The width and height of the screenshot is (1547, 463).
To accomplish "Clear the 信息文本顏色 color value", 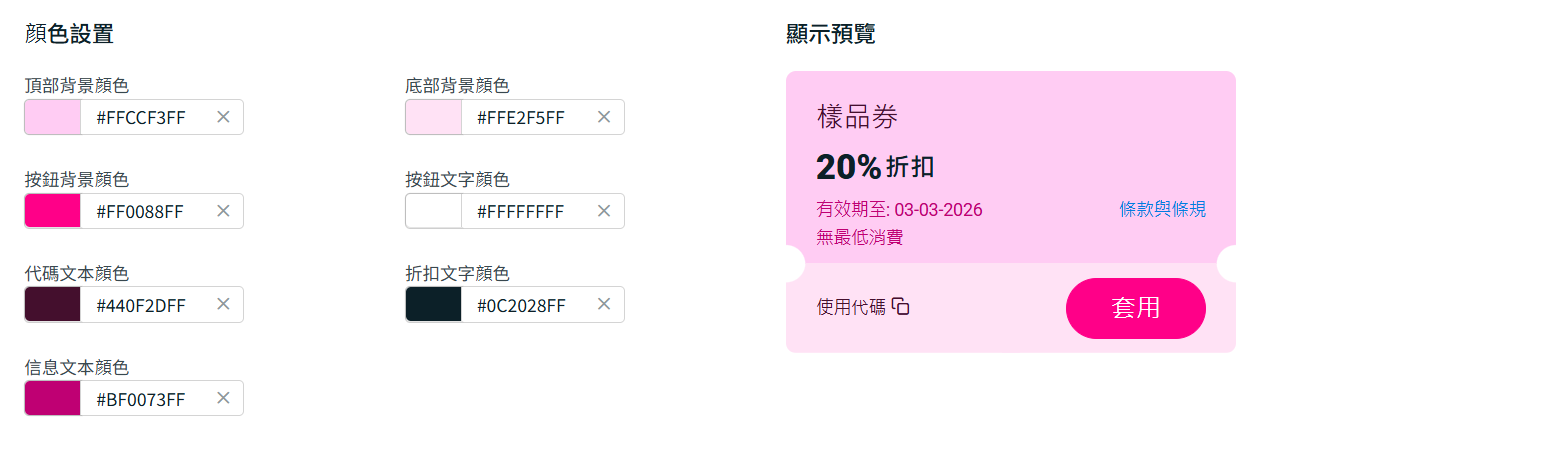I will (x=223, y=398).
